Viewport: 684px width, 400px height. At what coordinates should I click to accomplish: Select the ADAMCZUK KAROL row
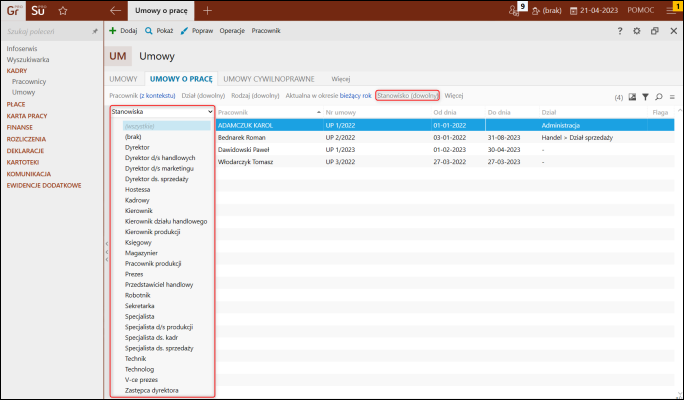pyautogui.click(x=445, y=125)
